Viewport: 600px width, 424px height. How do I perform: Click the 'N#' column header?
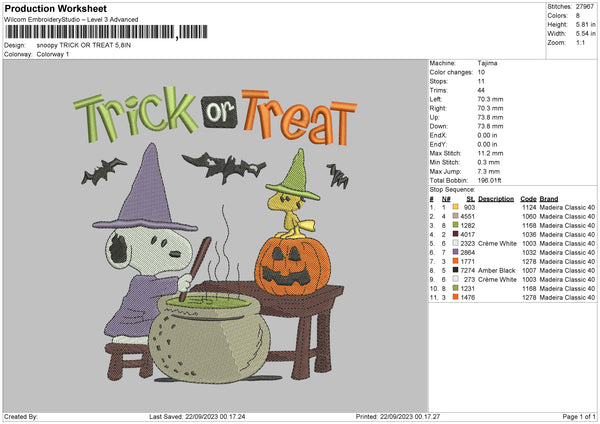click(x=446, y=199)
